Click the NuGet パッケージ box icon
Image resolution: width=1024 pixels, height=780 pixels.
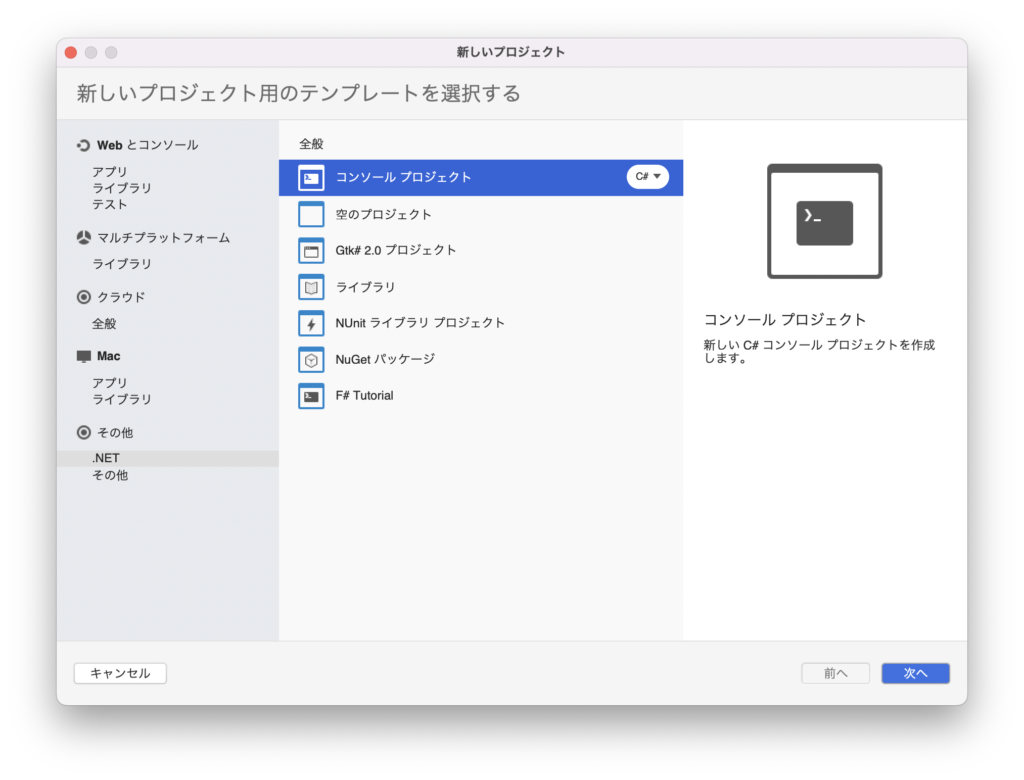click(311, 359)
